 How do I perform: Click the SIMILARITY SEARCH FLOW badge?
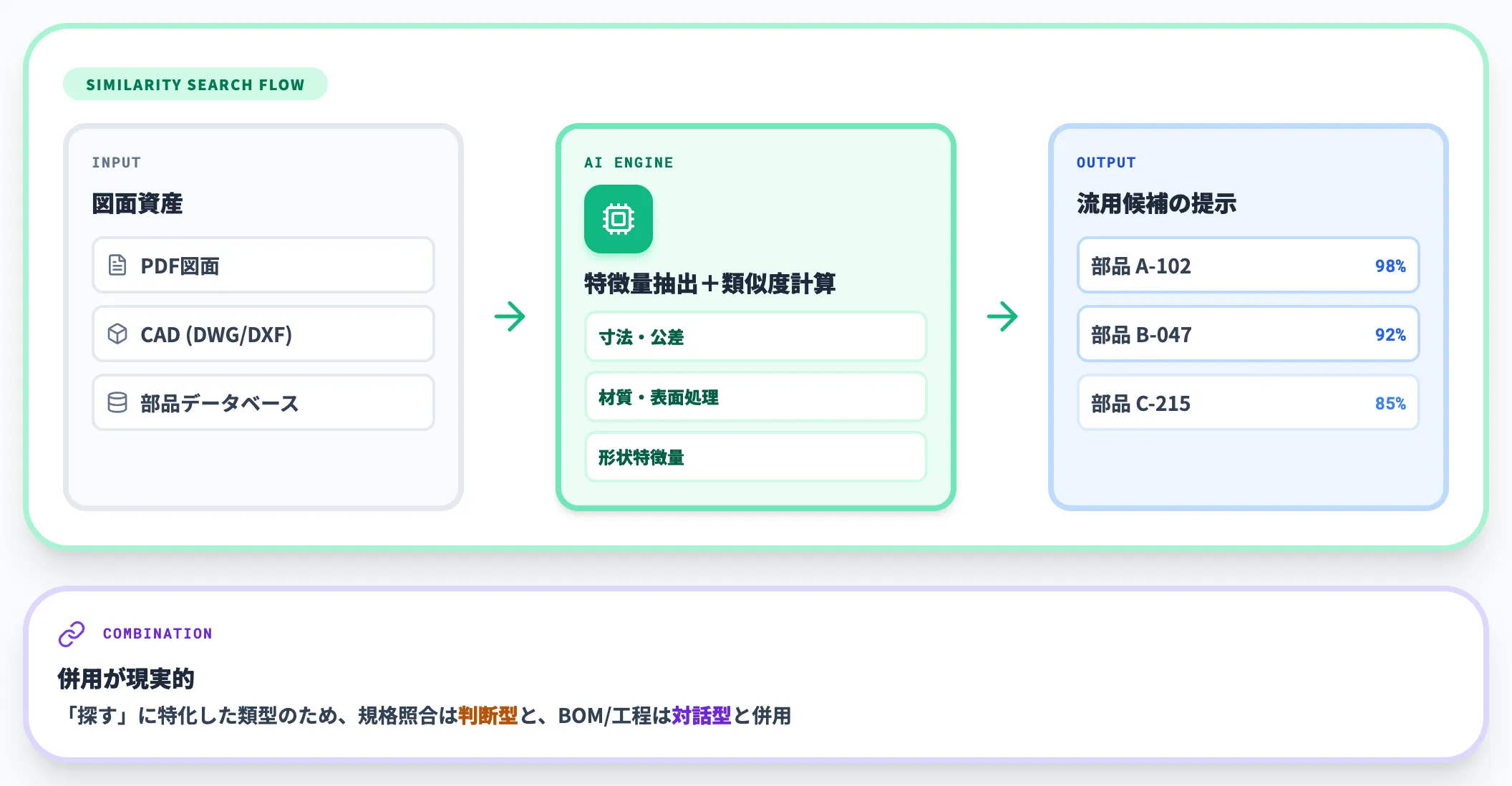(195, 84)
